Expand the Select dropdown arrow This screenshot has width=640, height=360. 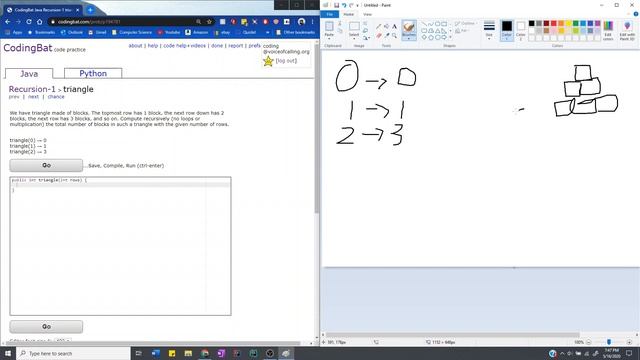[354, 38]
